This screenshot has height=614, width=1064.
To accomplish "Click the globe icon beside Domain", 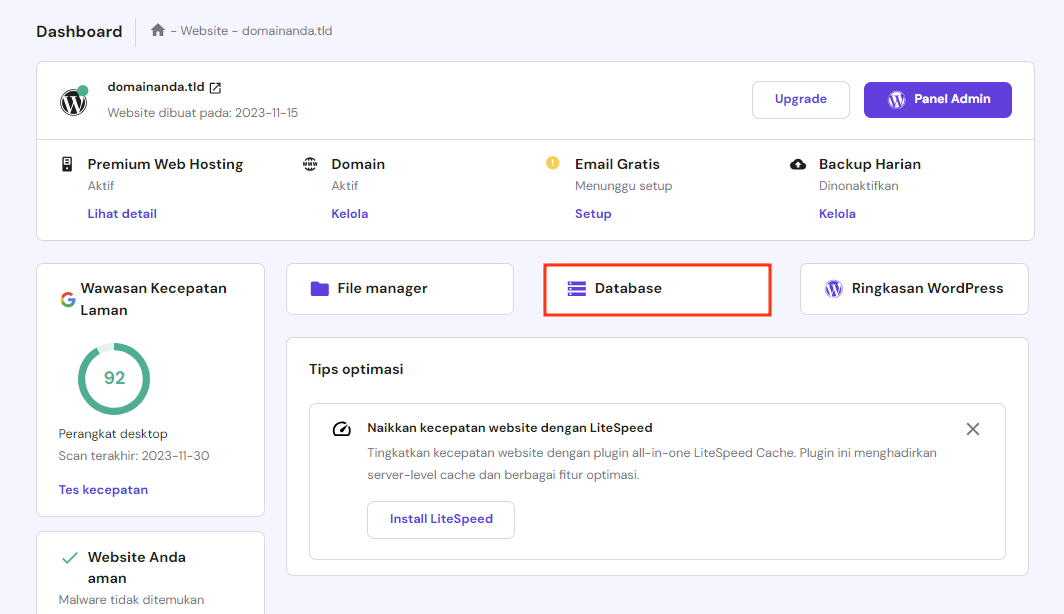I will [310, 164].
